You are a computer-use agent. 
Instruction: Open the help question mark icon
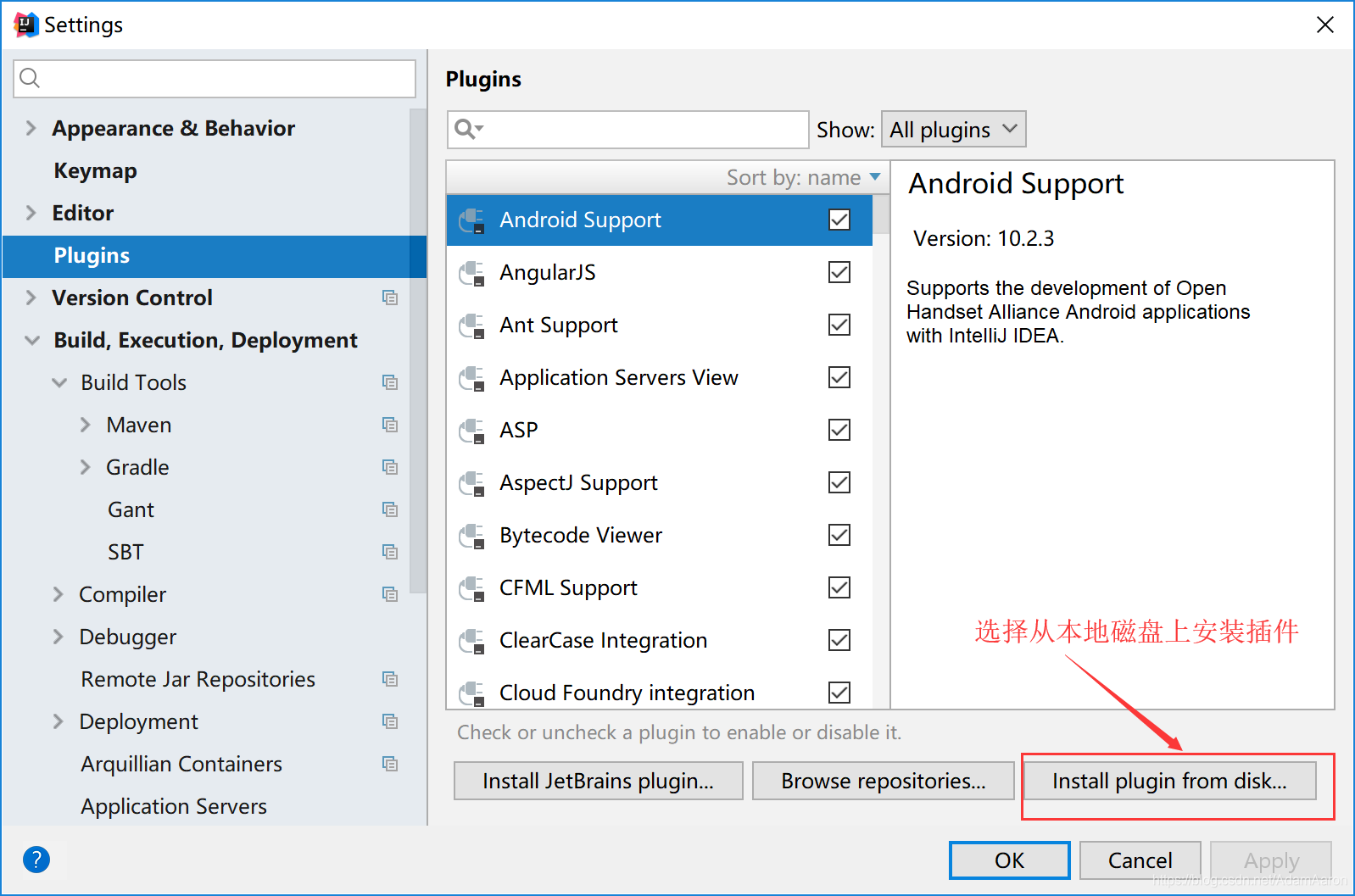[x=36, y=860]
